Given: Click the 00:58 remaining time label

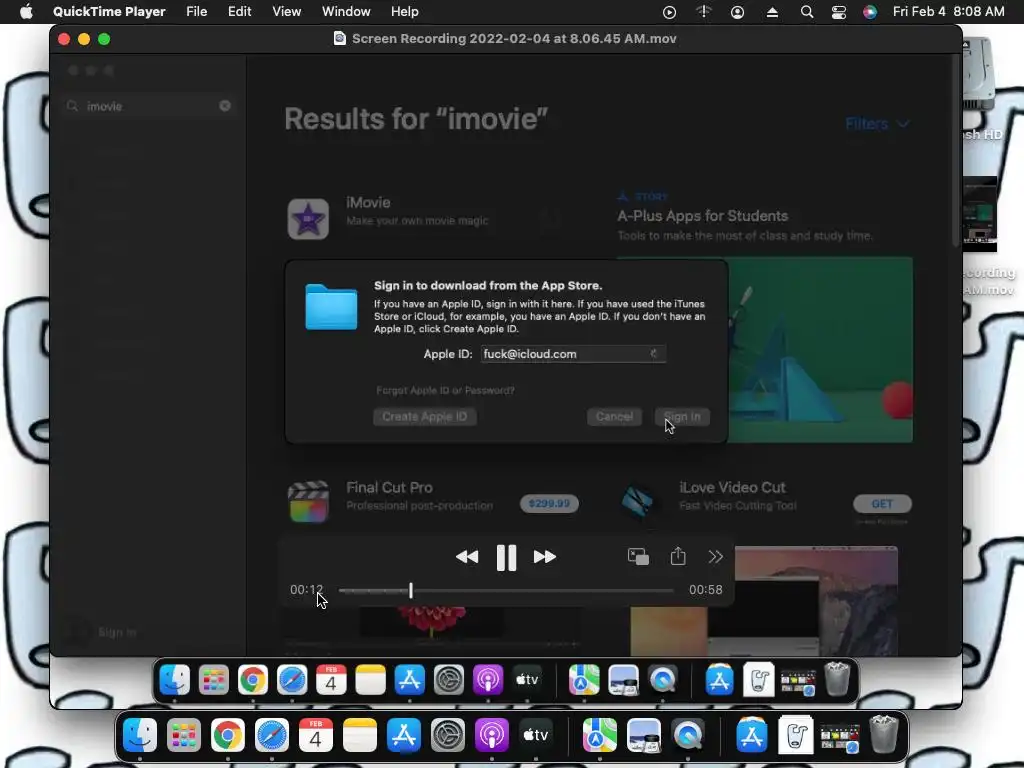Looking at the screenshot, I should click(x=705, y=590).
